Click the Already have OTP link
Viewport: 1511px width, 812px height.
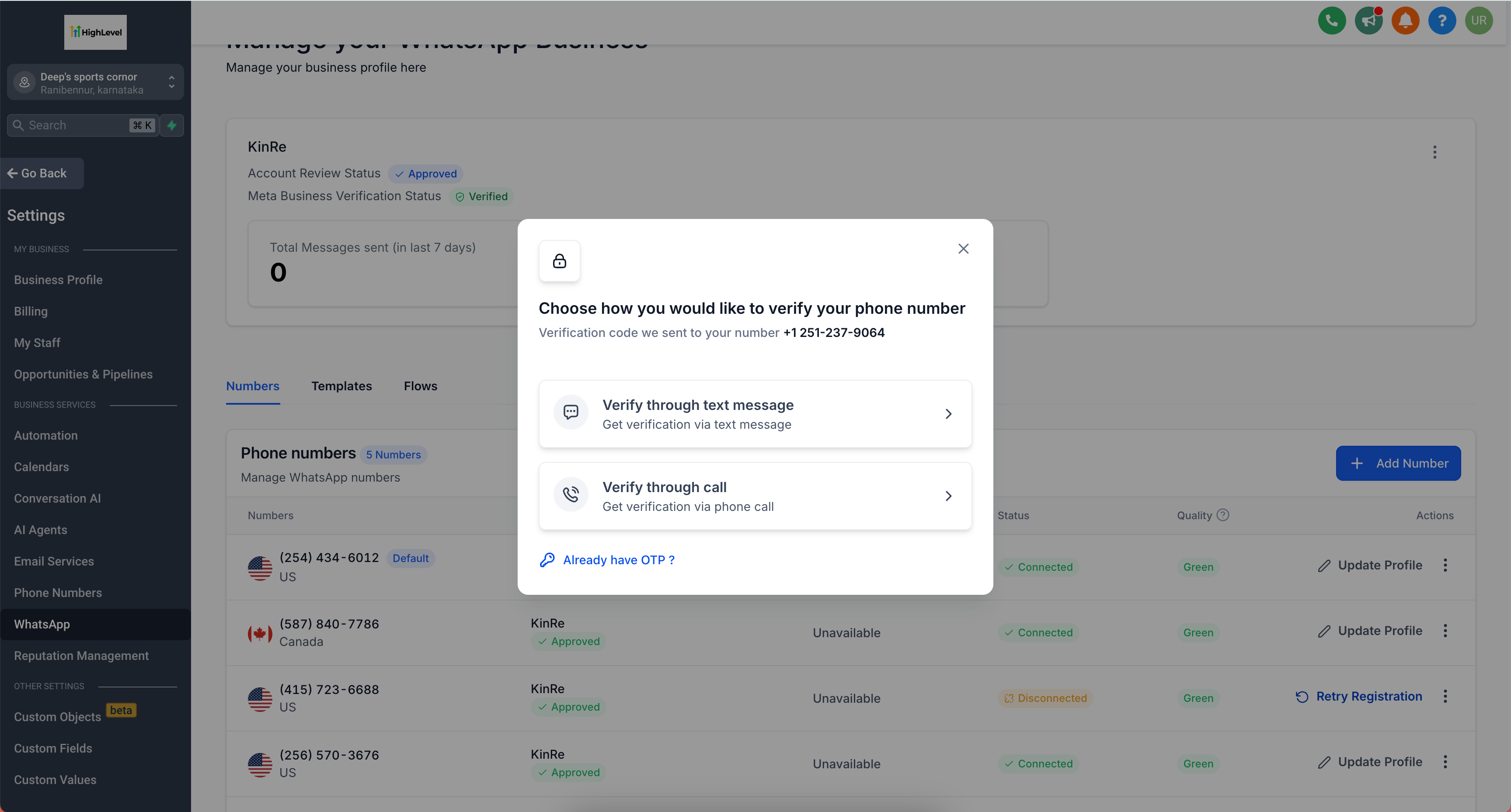tap(618, 560)
